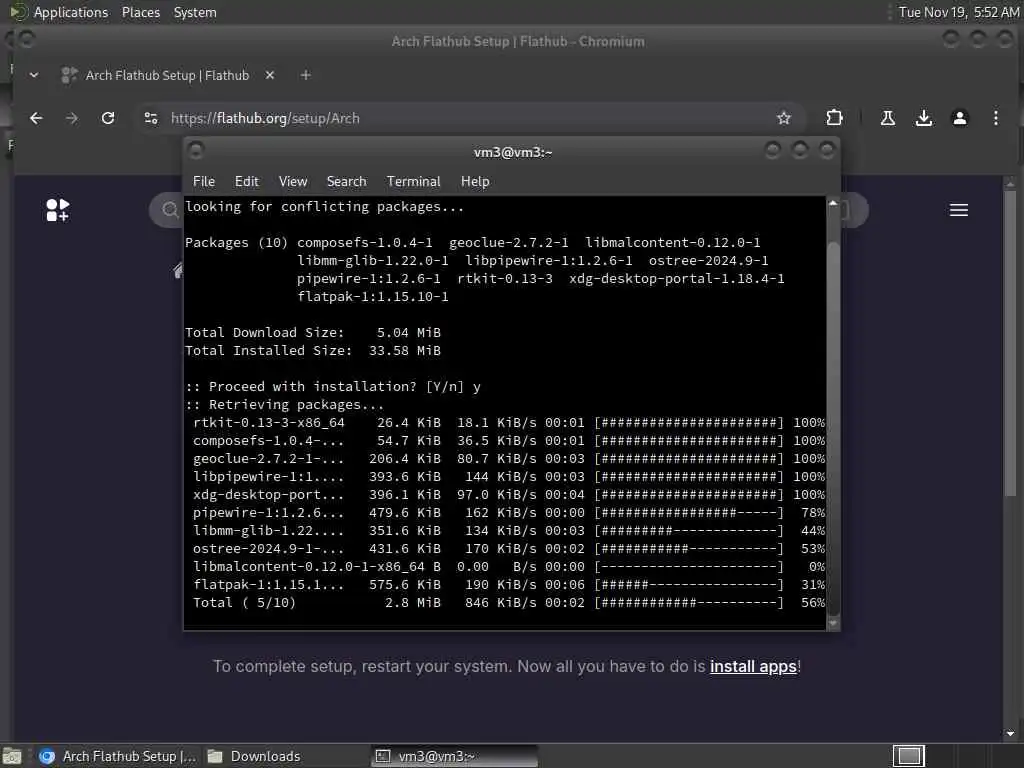Reload the Flathub page
This screenshot has width=1024, height=768.
[x=108, y=118]
